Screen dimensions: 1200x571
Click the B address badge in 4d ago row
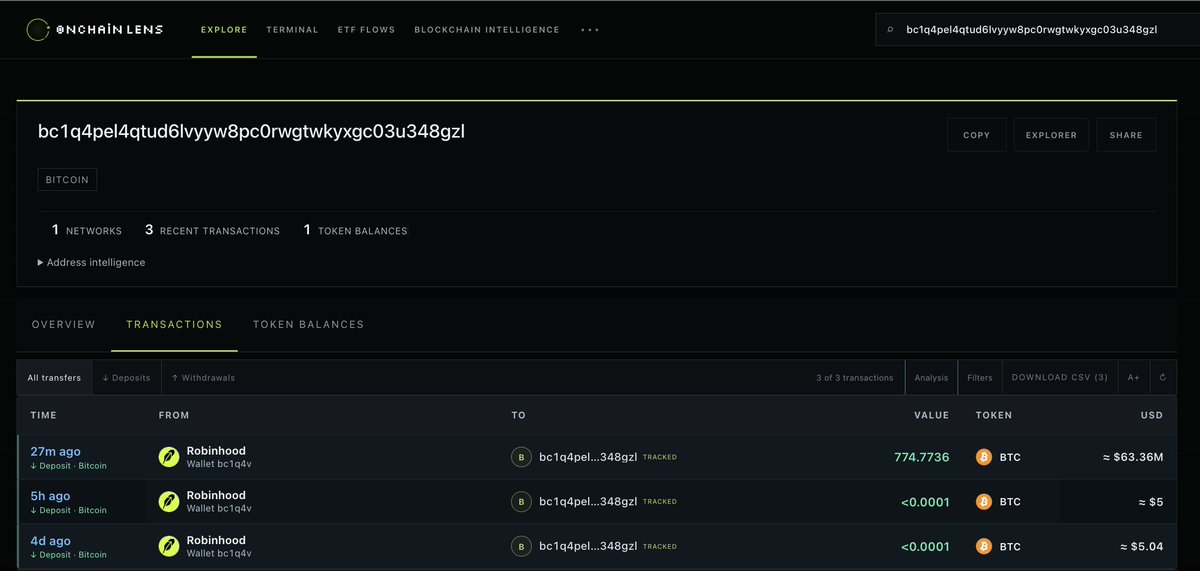[521, 546]
